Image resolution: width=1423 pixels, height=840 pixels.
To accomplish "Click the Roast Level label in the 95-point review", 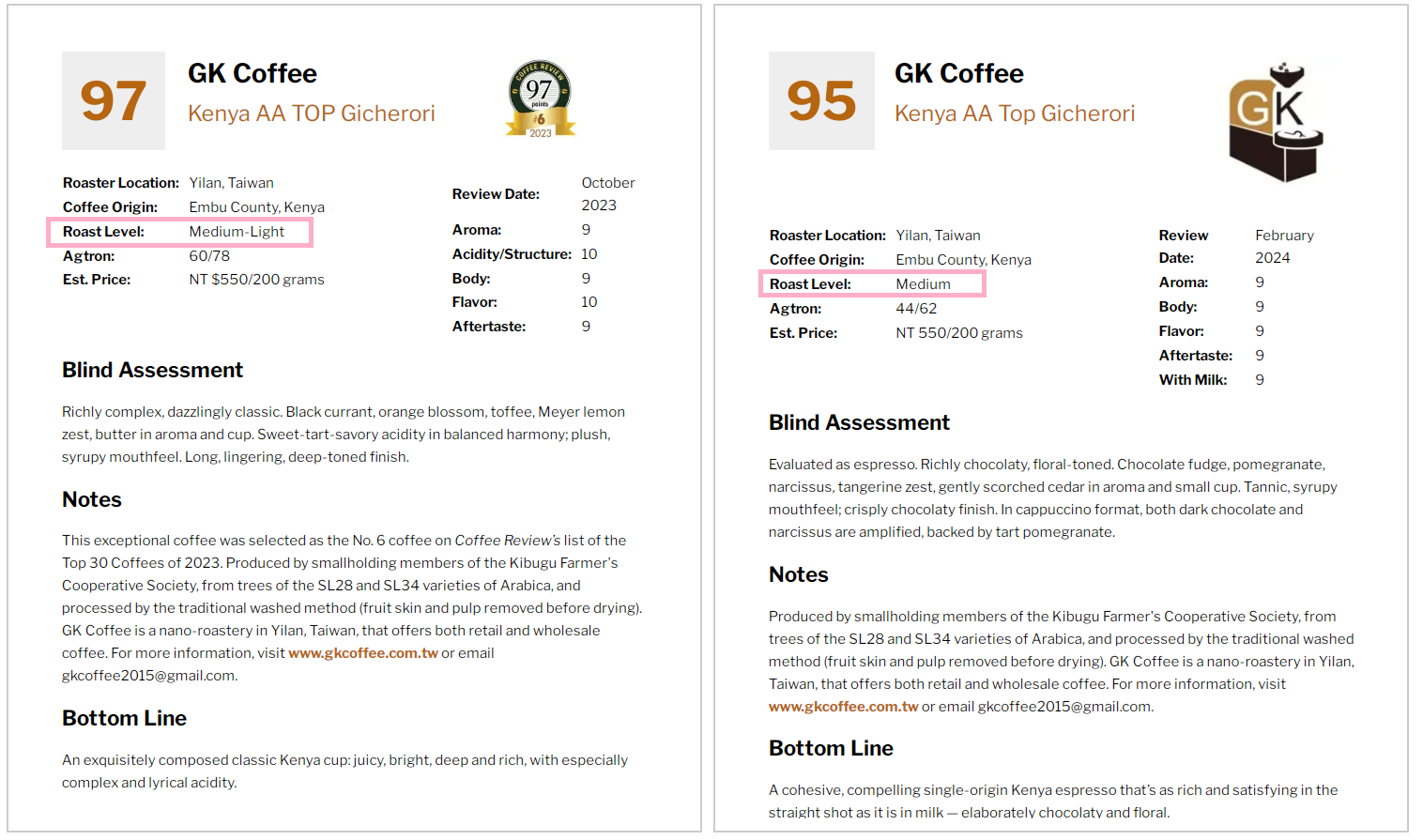I will [810, 284].
